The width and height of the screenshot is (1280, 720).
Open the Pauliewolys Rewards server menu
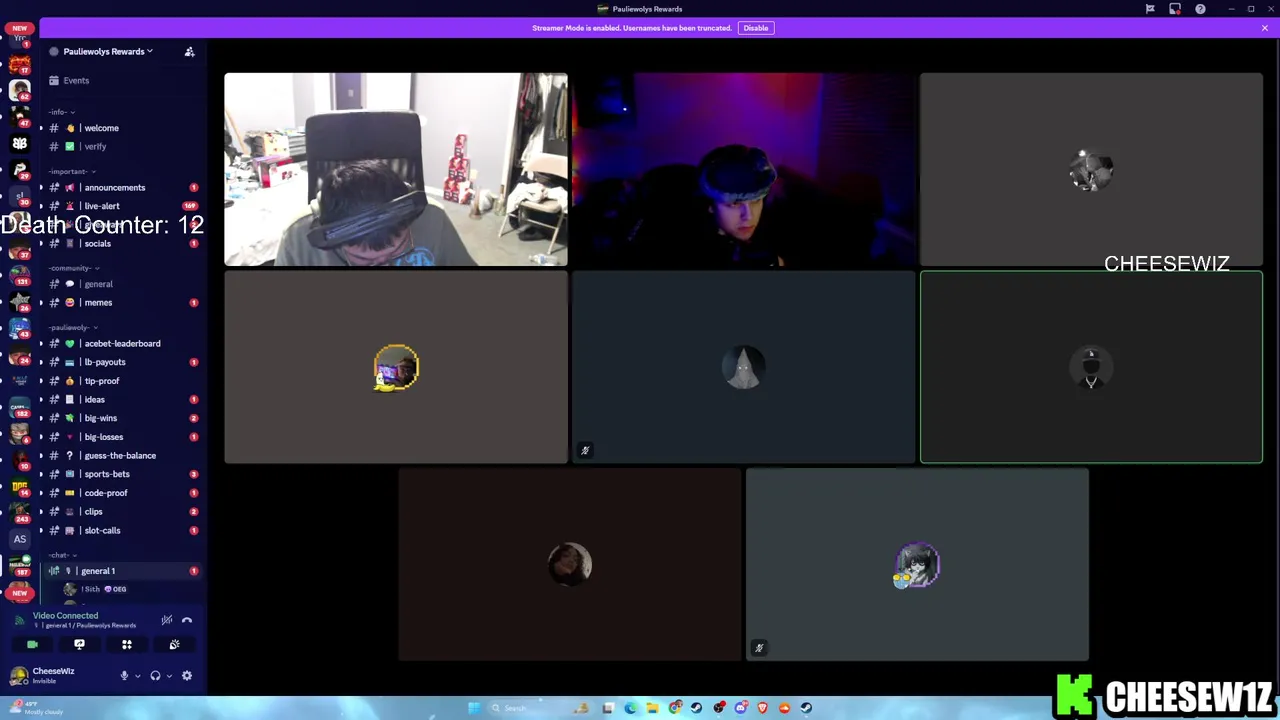pyautogui.click(x=108, y=51)
